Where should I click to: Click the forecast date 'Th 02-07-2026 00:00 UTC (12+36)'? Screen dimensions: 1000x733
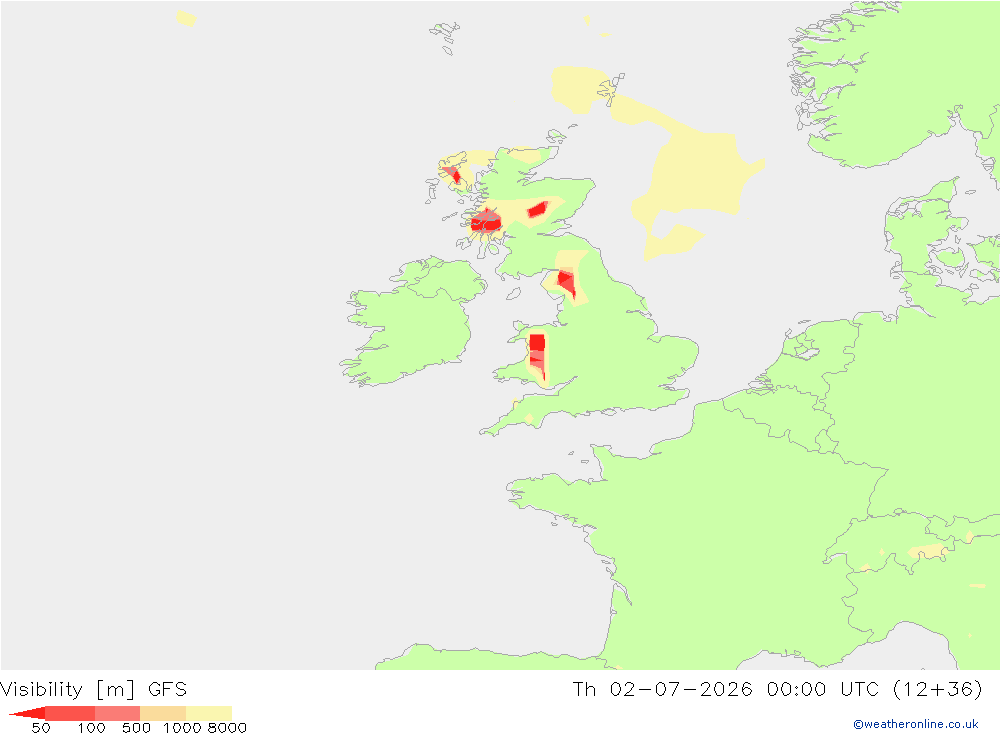[777, 690]
